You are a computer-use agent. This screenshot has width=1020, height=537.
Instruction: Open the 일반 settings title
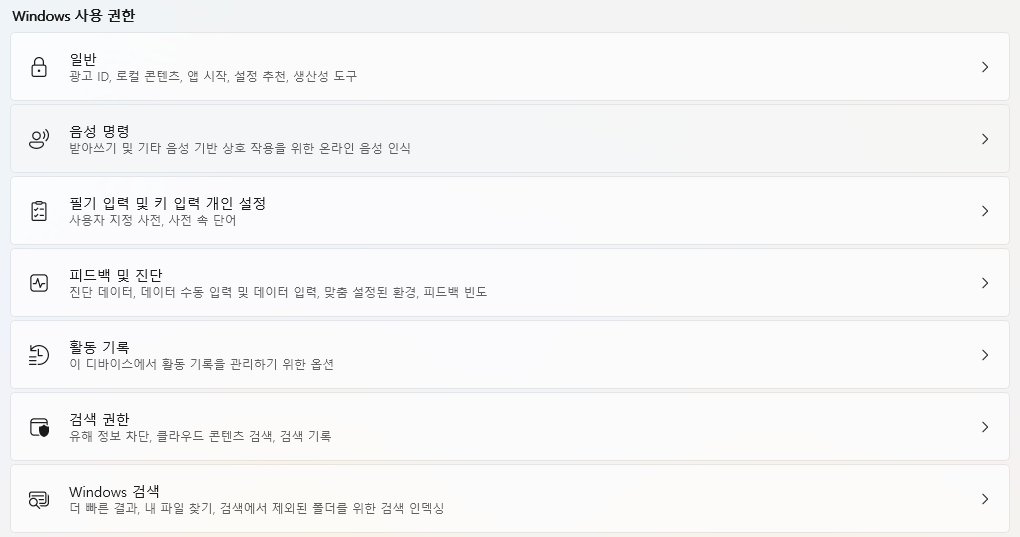pyautogui.click(x=83, y=59)
